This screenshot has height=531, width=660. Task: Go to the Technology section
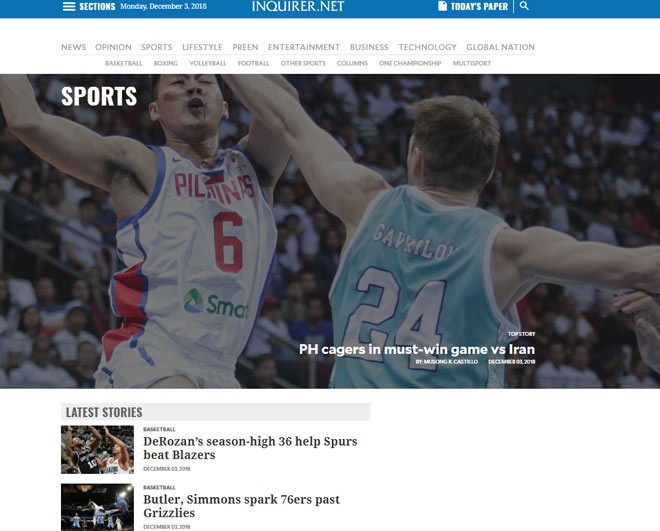[x=428, y=47]
